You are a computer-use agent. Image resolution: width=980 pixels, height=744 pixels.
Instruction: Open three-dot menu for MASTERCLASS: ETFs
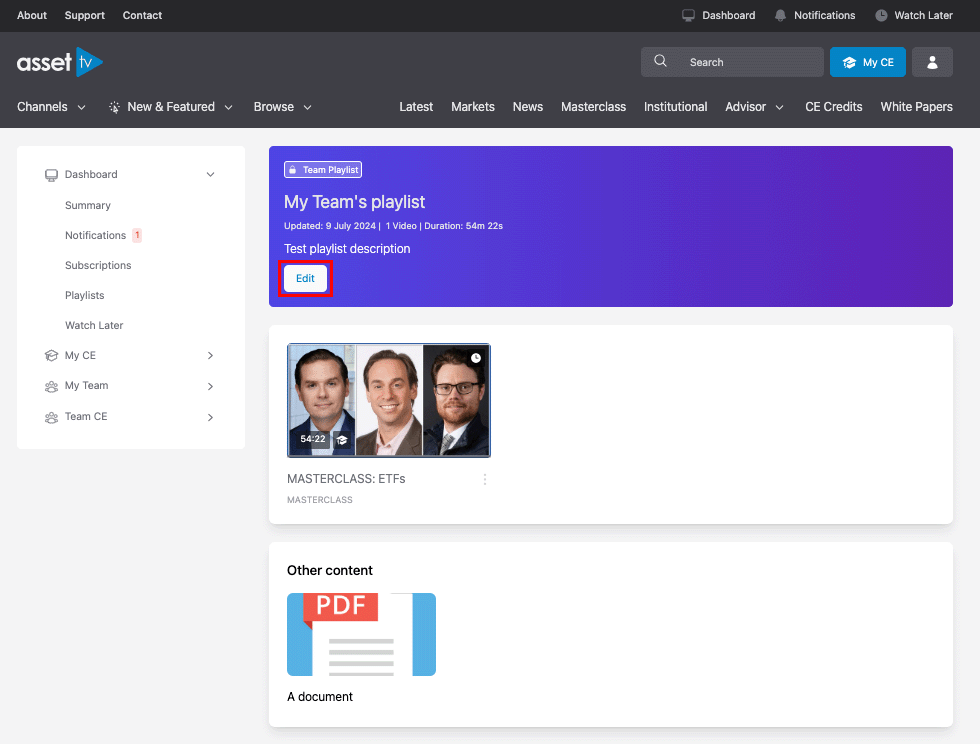pyautogui.click(x=485, y=479)
